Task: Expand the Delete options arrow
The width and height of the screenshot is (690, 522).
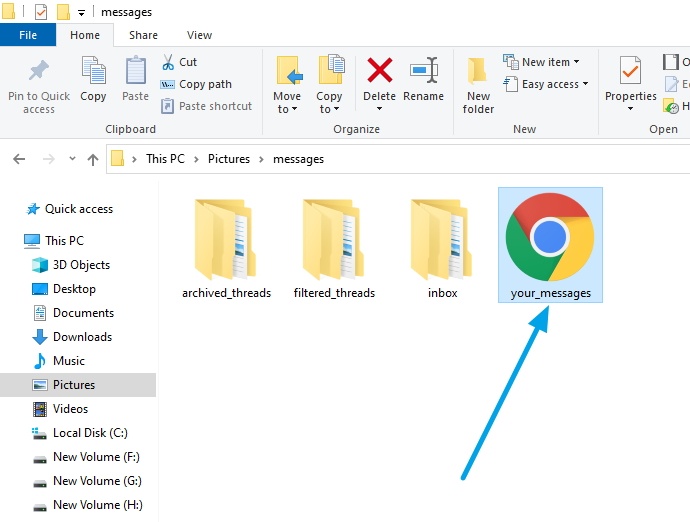Action: point(379,109)
